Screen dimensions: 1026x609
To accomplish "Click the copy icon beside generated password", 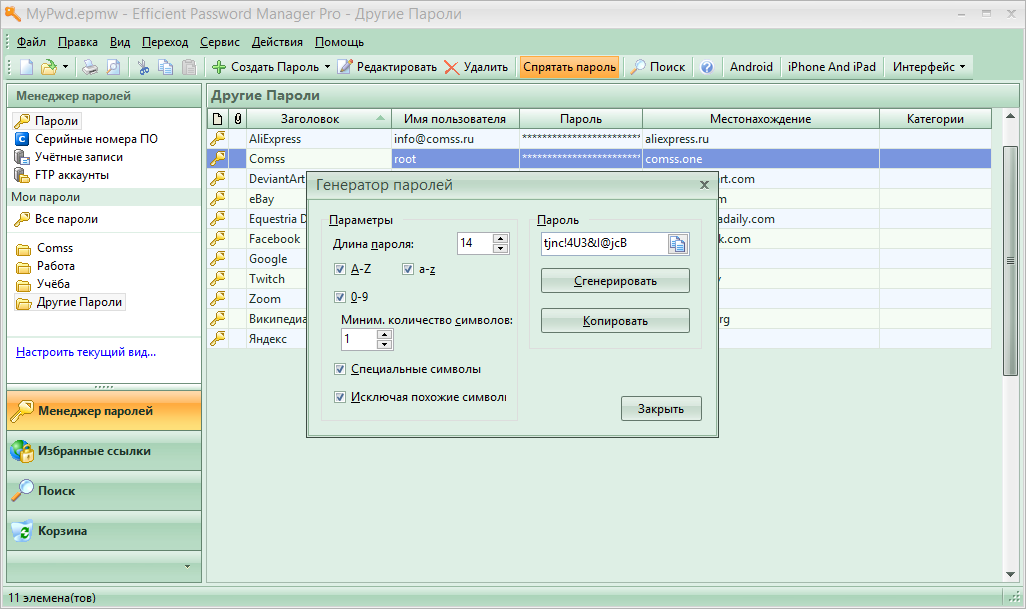I will [x=677, y=244].
